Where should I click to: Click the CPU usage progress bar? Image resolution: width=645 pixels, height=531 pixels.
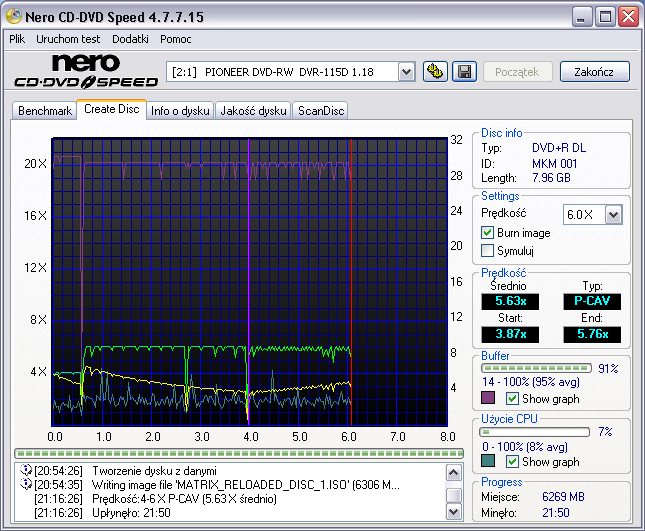pos(534,432)
